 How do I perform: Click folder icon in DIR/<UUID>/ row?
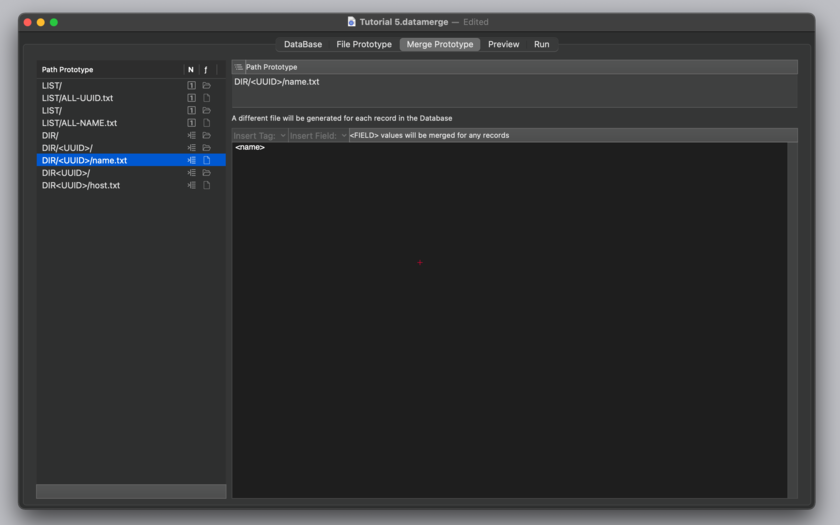(x=206, y=148)
